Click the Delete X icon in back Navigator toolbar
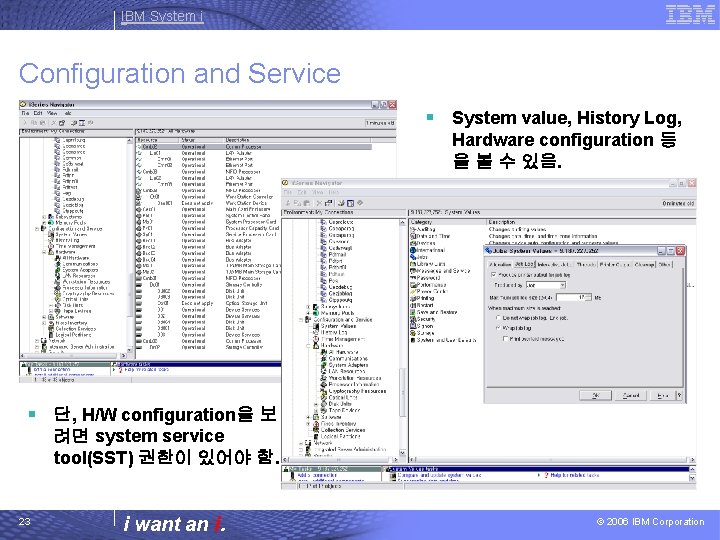The width and height of the screenshot is (720, 540). coord(54,123)
